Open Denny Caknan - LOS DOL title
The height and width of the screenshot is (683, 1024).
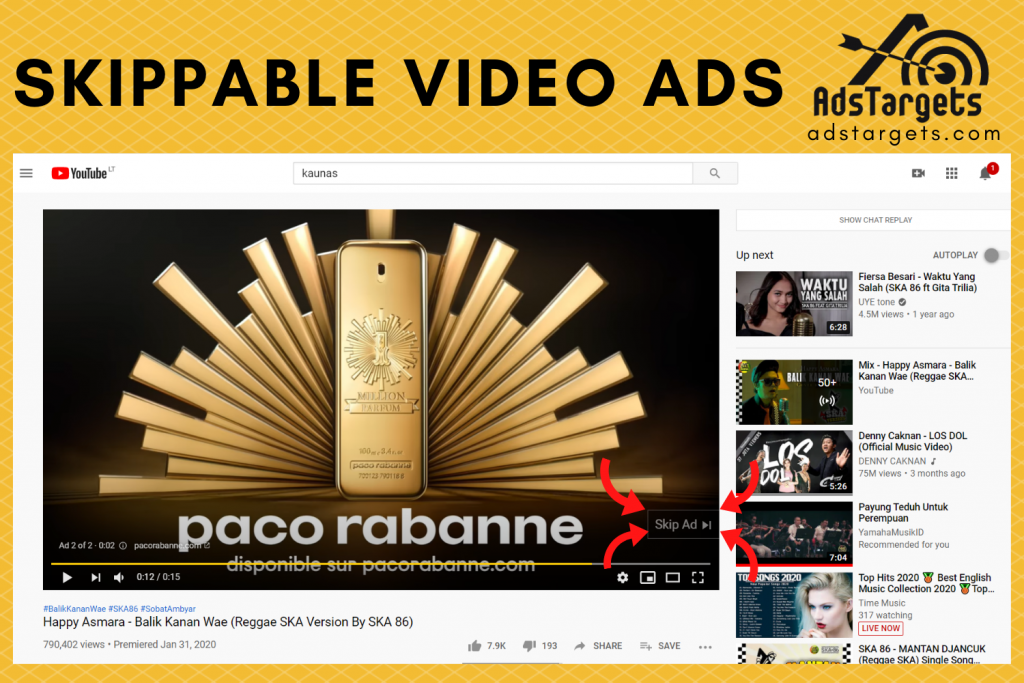click(912, 441)
